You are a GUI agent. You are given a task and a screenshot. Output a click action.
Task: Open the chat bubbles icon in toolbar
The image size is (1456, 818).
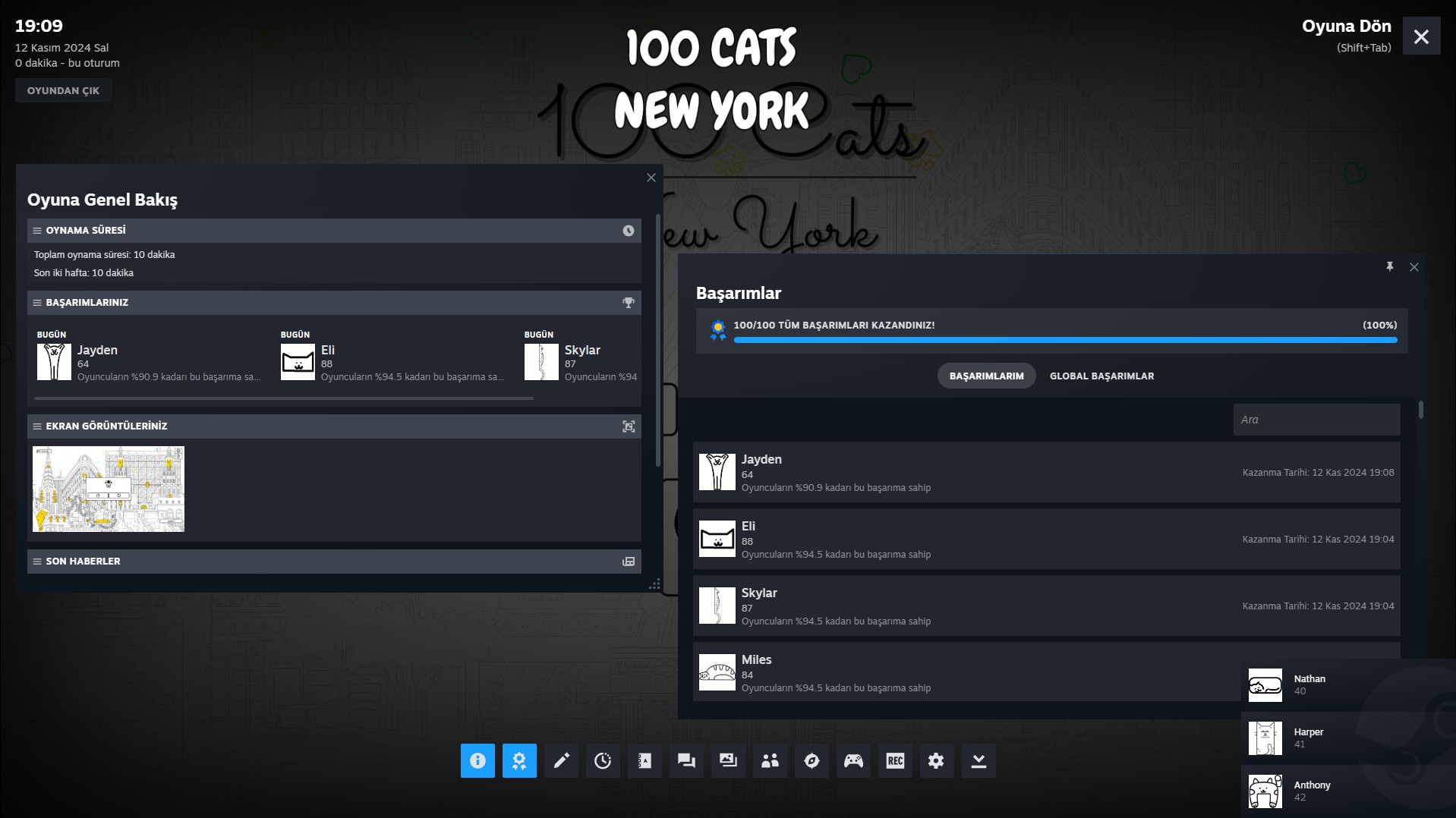686,760
